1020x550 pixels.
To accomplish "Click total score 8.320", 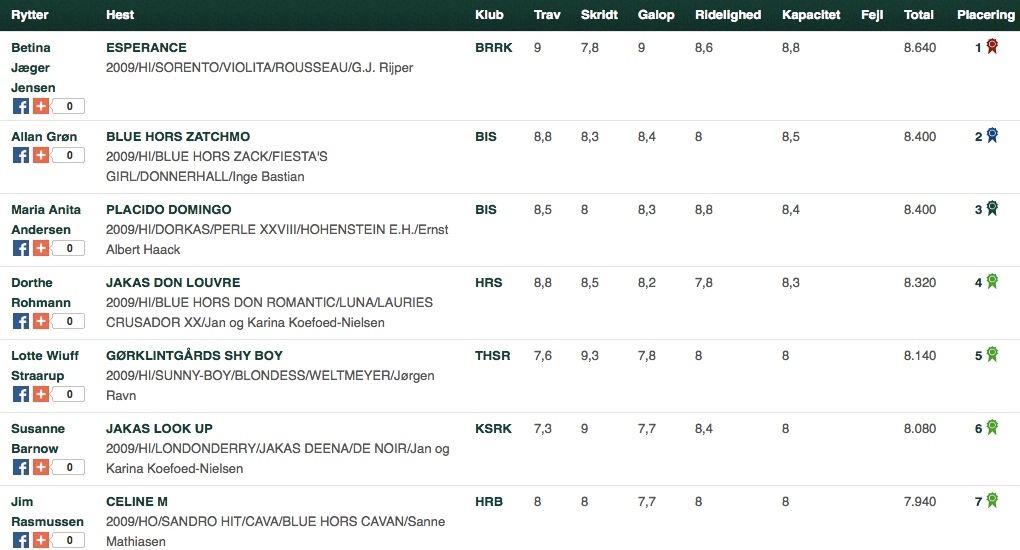I will (x=920, y=282).
